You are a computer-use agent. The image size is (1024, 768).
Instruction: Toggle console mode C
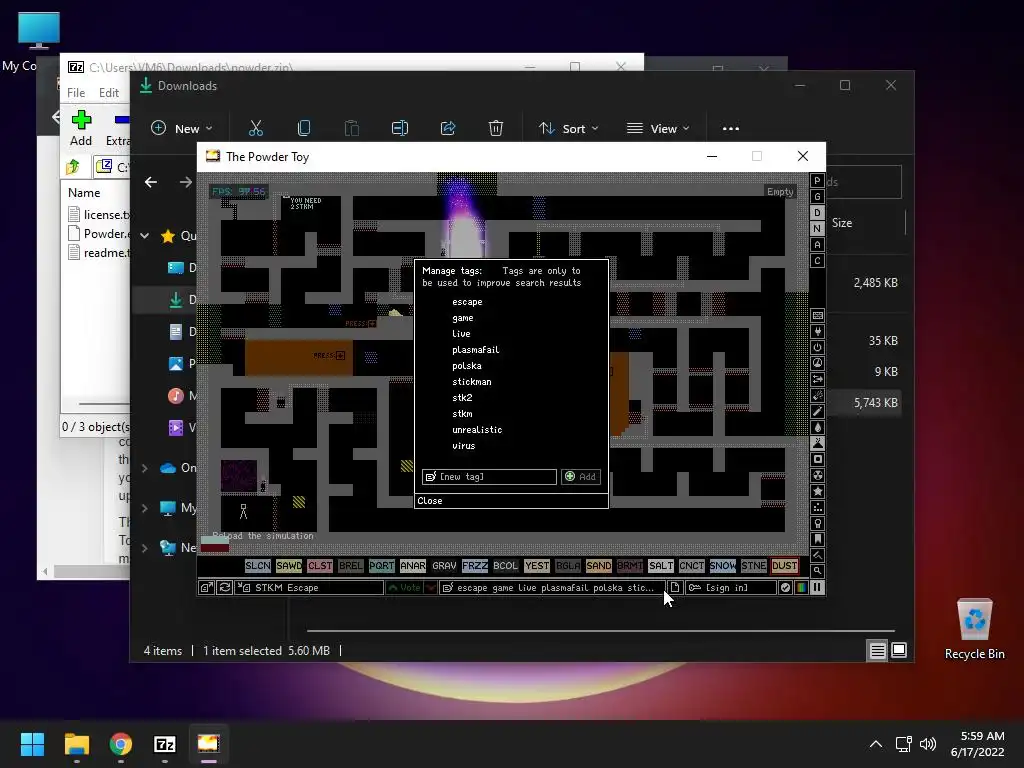click(817, 261)
